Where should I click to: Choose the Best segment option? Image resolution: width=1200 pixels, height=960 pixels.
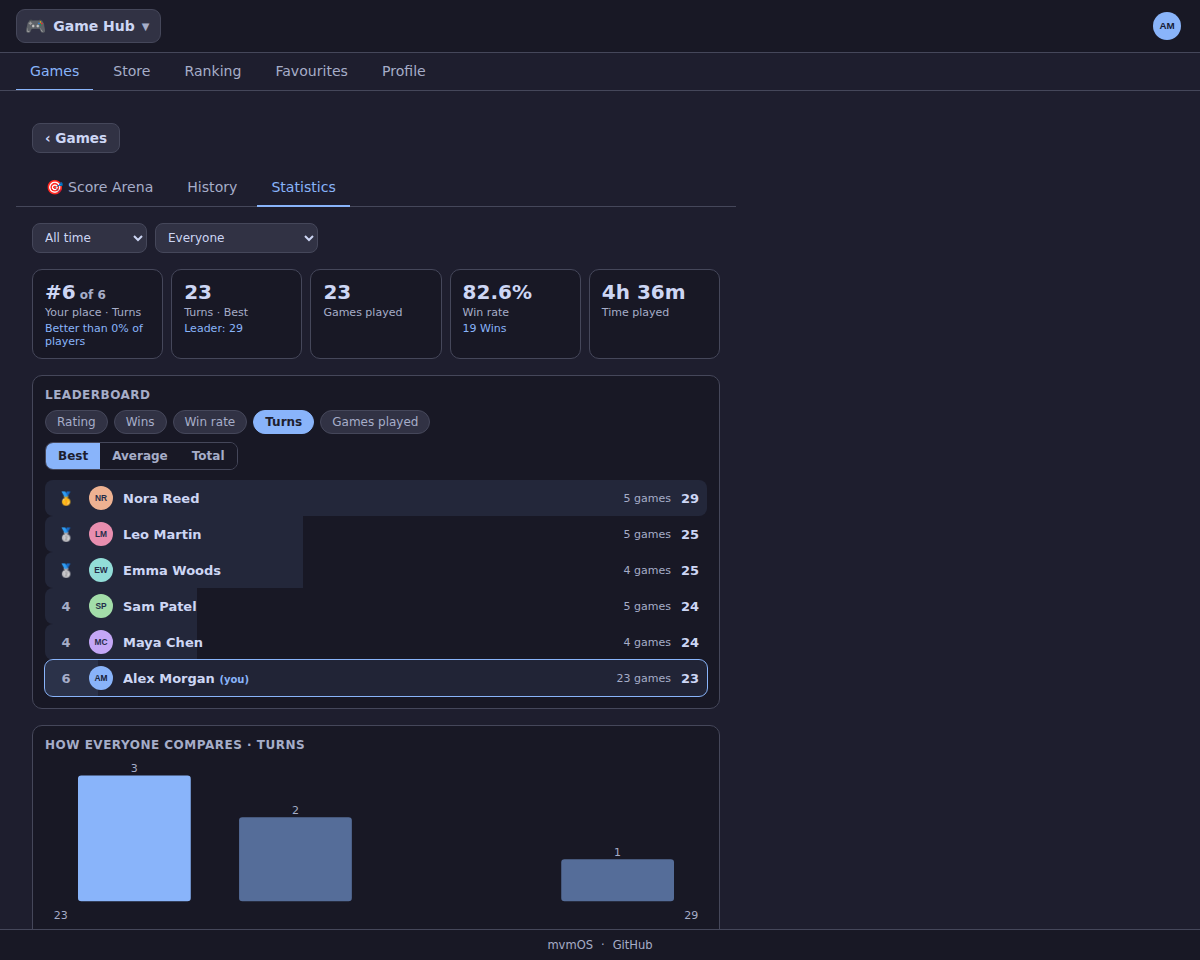pyautogui.click(x=73, y=456)
